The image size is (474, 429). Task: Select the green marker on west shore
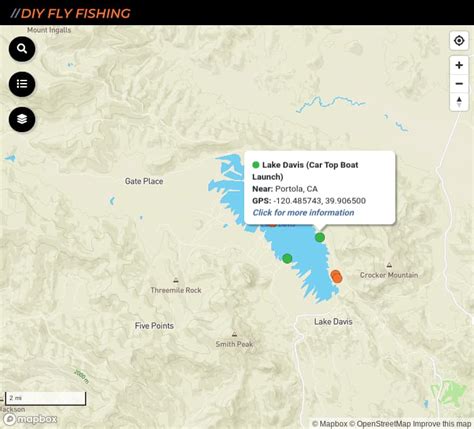[x=287, y=258]
